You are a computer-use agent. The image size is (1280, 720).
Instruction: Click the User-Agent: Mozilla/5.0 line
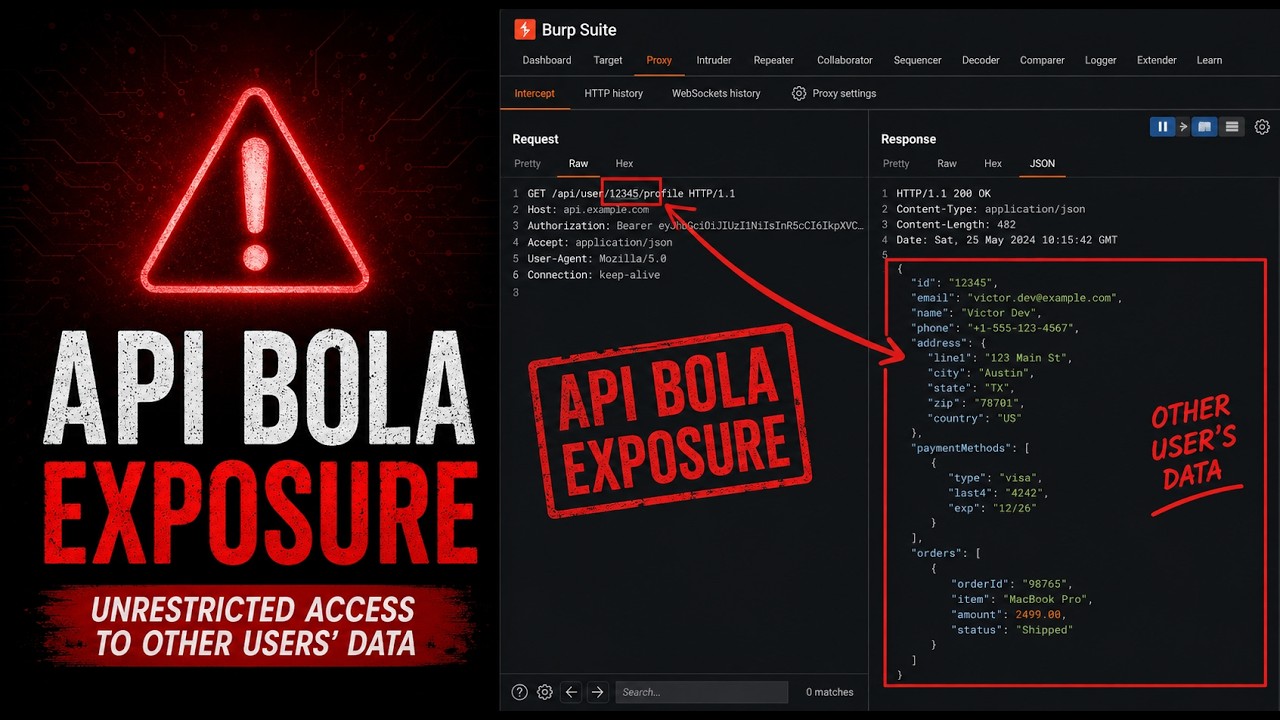pos(597,258)
